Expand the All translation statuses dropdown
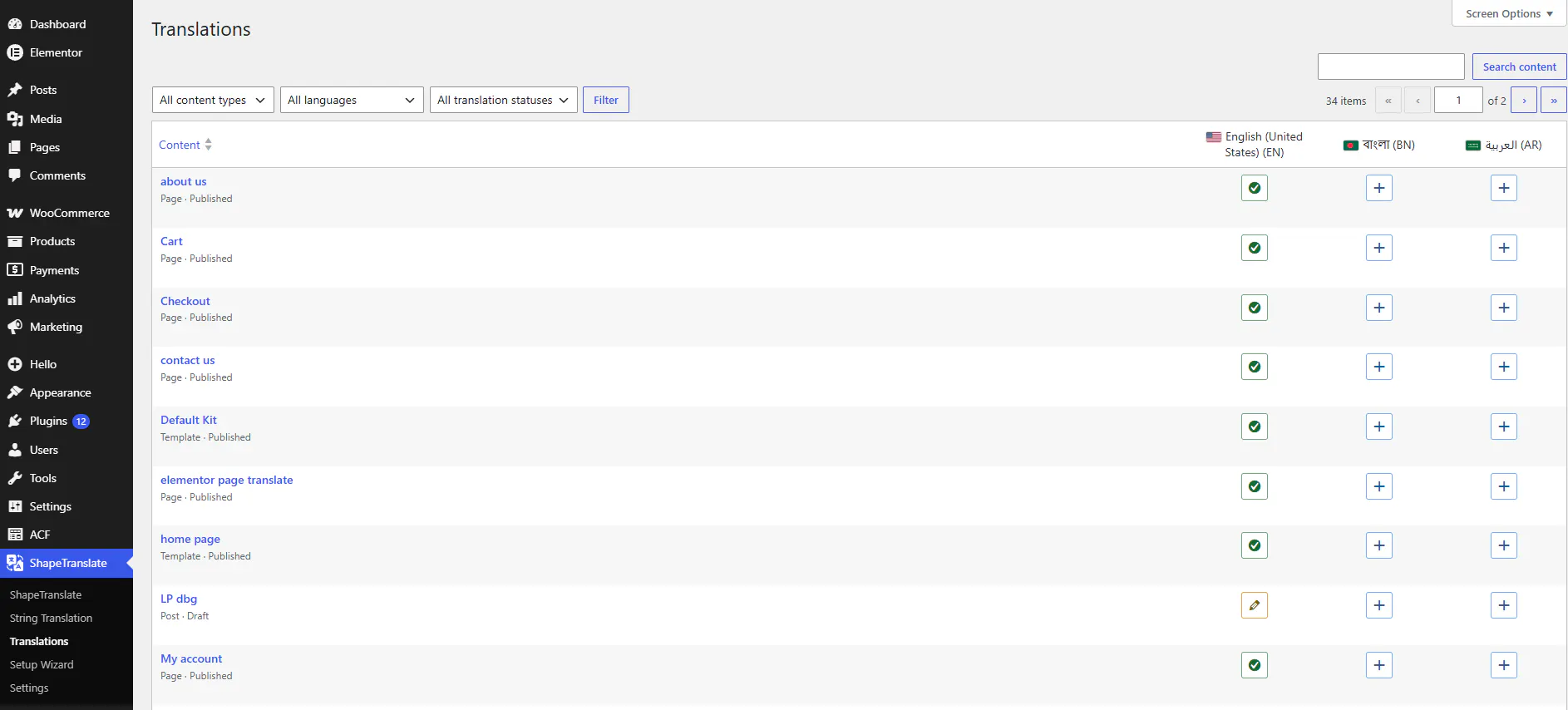 tap(503, 100)
